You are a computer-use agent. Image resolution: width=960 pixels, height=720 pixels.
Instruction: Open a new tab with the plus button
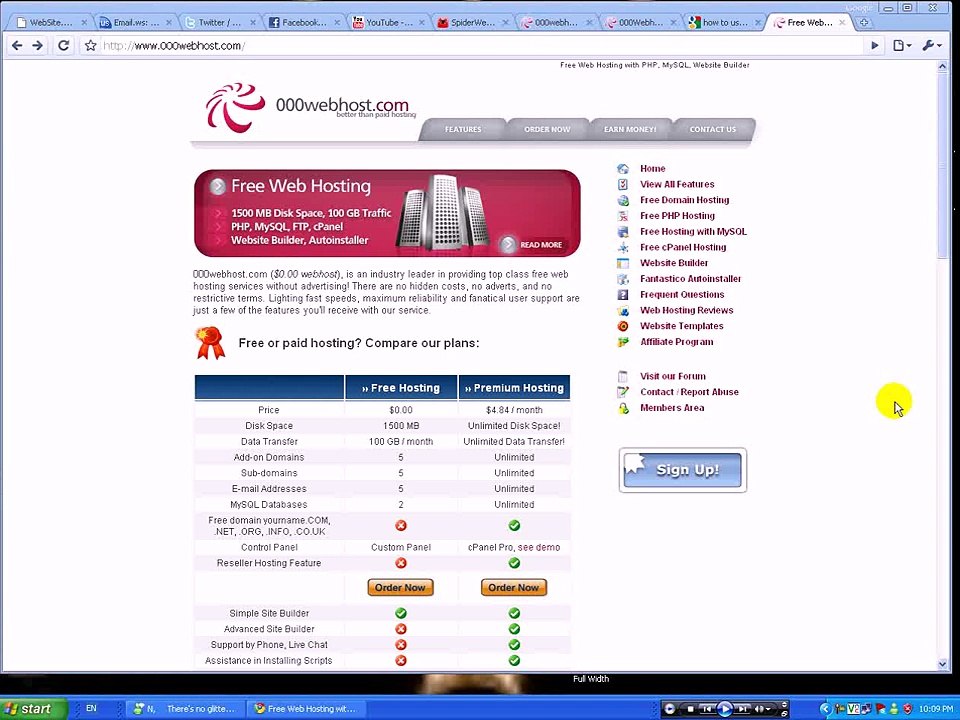pos(864,23)
